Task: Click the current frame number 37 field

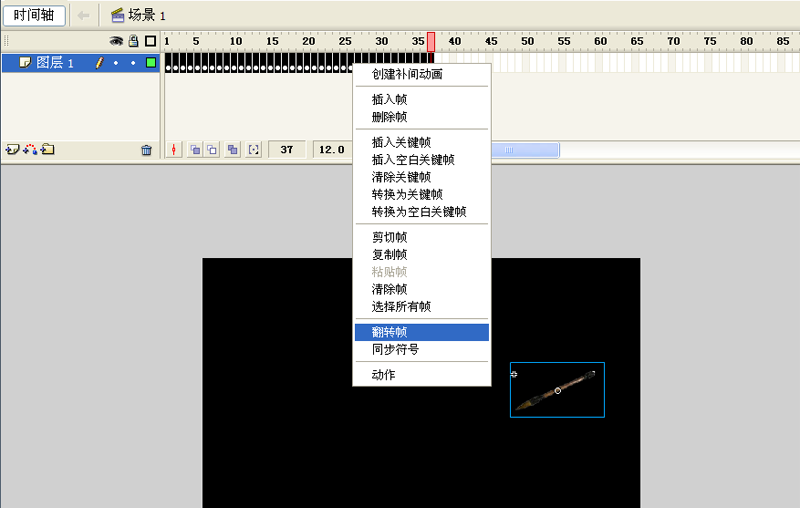Action: coord(287,149)
